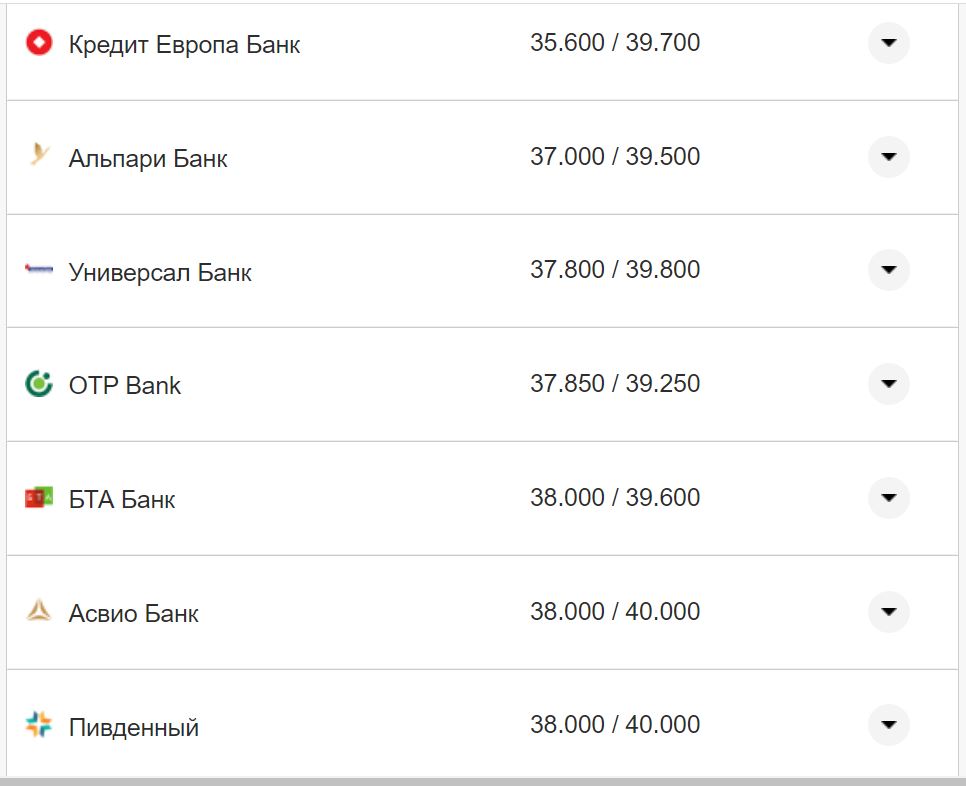Click the Универсал Банк flag logo
Screen dimensions: 966x786
38,271
